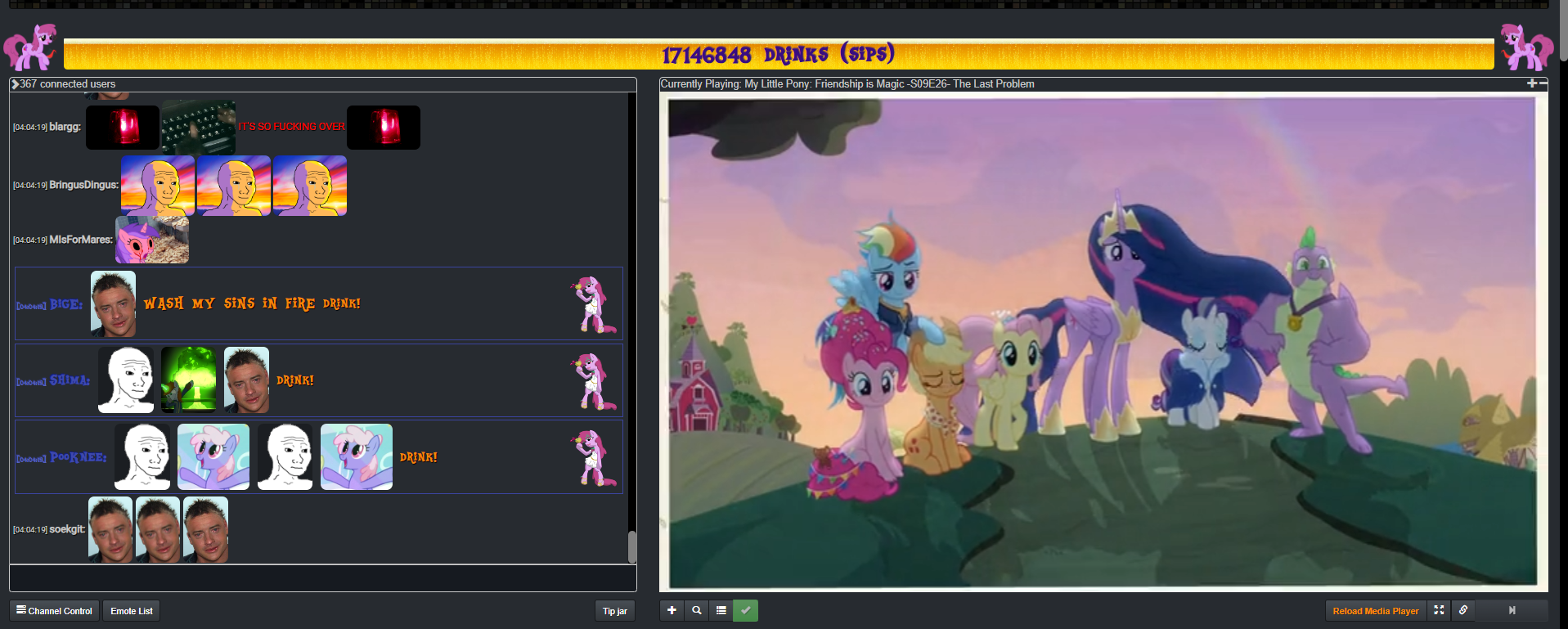Click the second red siren emote after blargg's text

(x=384, y=128)
